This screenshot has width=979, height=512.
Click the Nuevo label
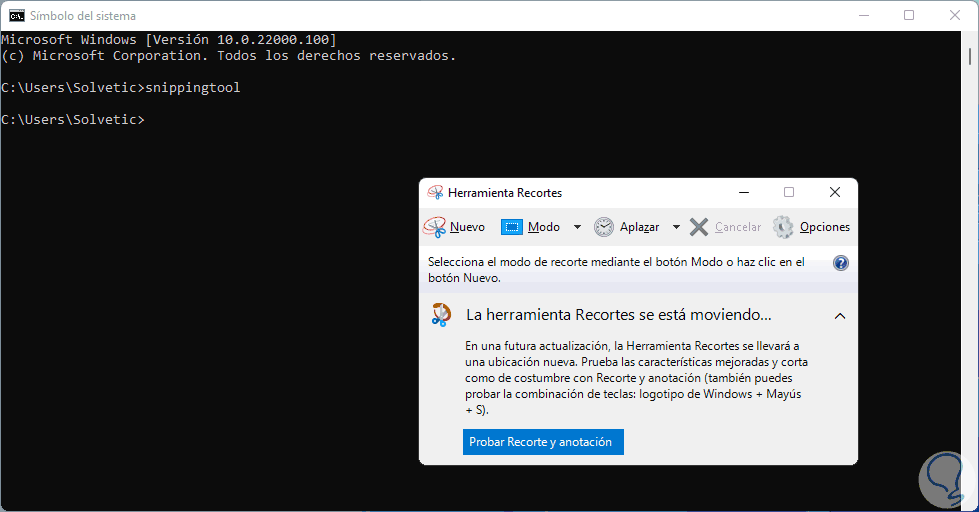(467, 227)
